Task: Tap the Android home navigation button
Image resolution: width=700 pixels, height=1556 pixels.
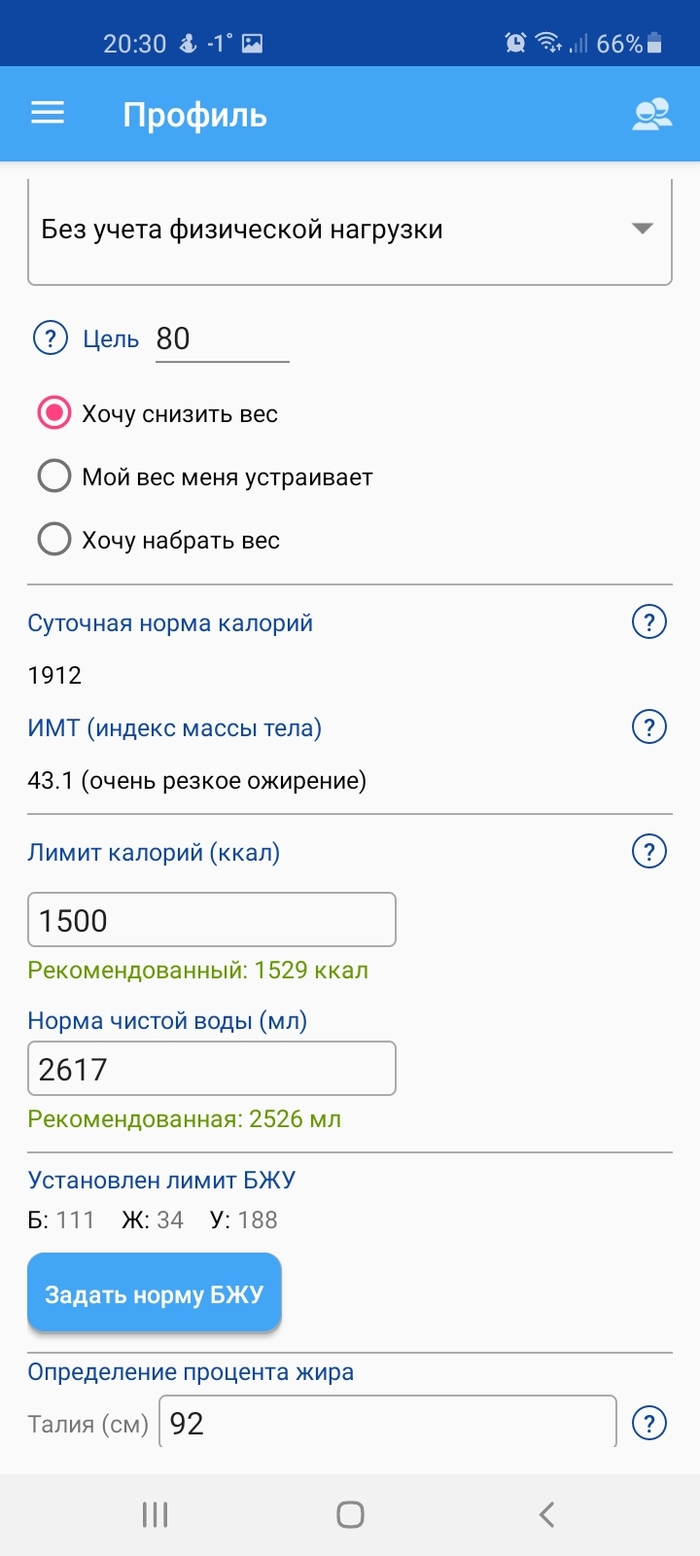Action: [350, 1514]
